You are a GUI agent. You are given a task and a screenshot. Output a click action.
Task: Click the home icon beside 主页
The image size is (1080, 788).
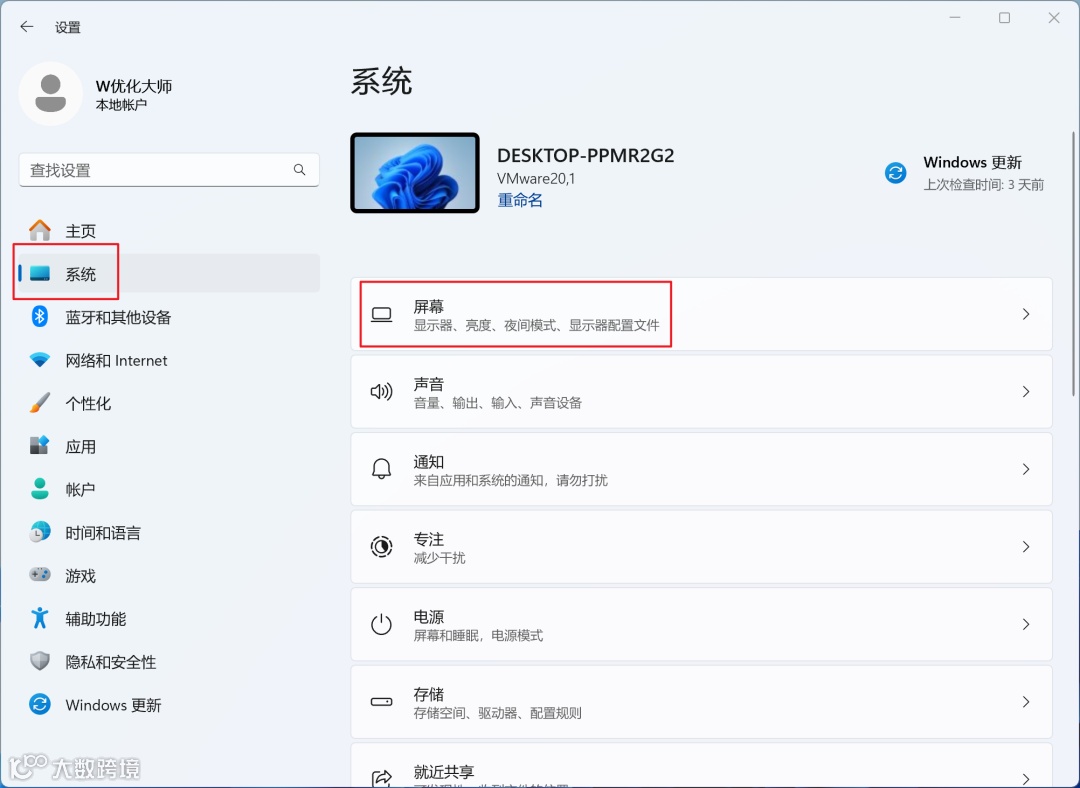40,230
